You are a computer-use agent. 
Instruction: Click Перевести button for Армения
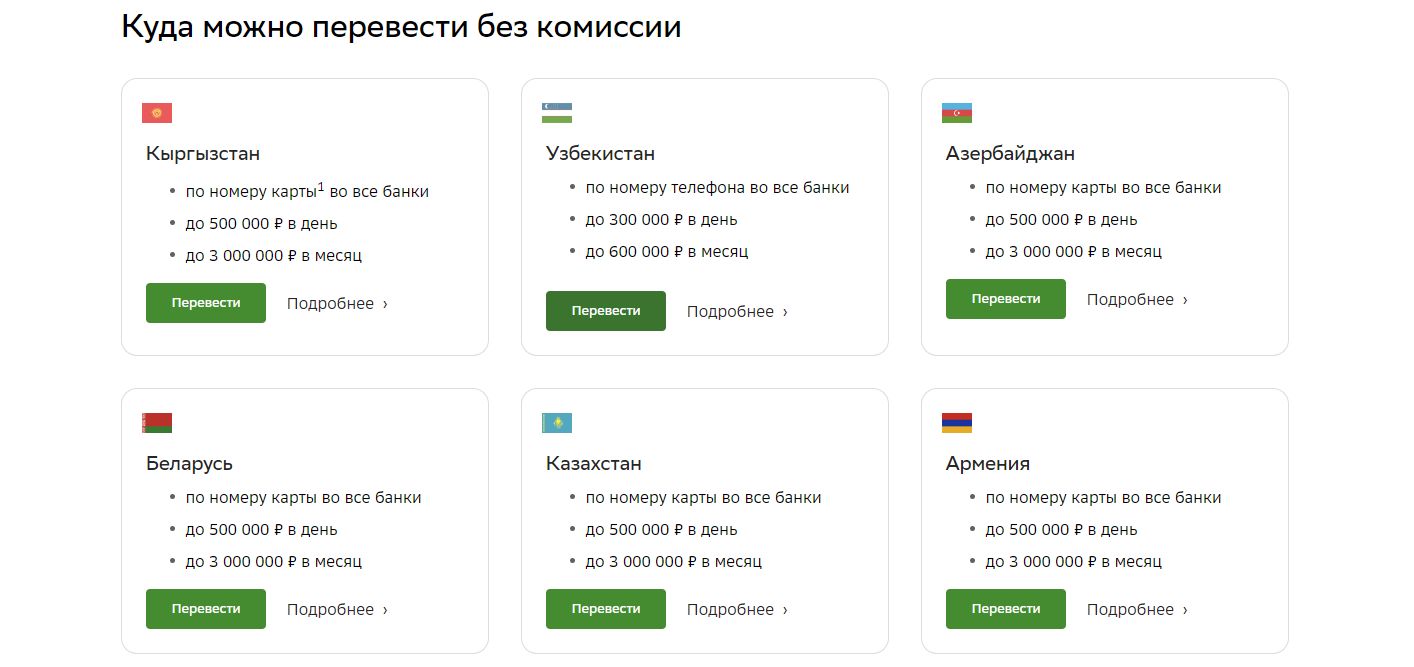point(1006,609)
